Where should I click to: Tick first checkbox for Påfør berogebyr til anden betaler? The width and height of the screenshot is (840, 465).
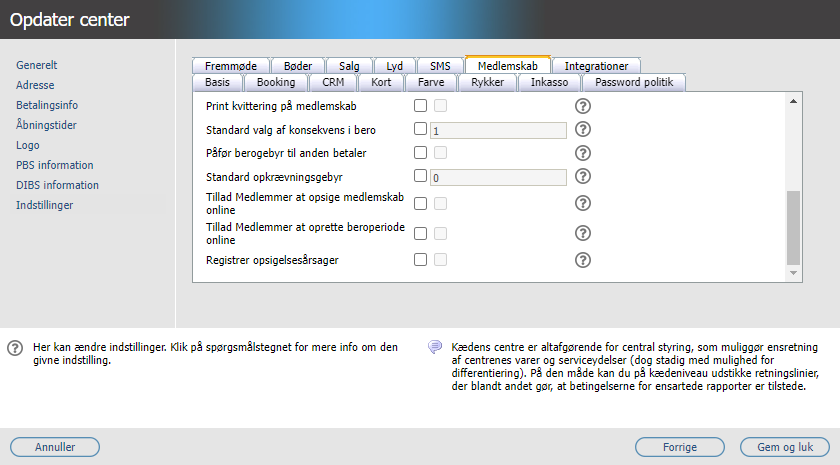tap(421, 153)
